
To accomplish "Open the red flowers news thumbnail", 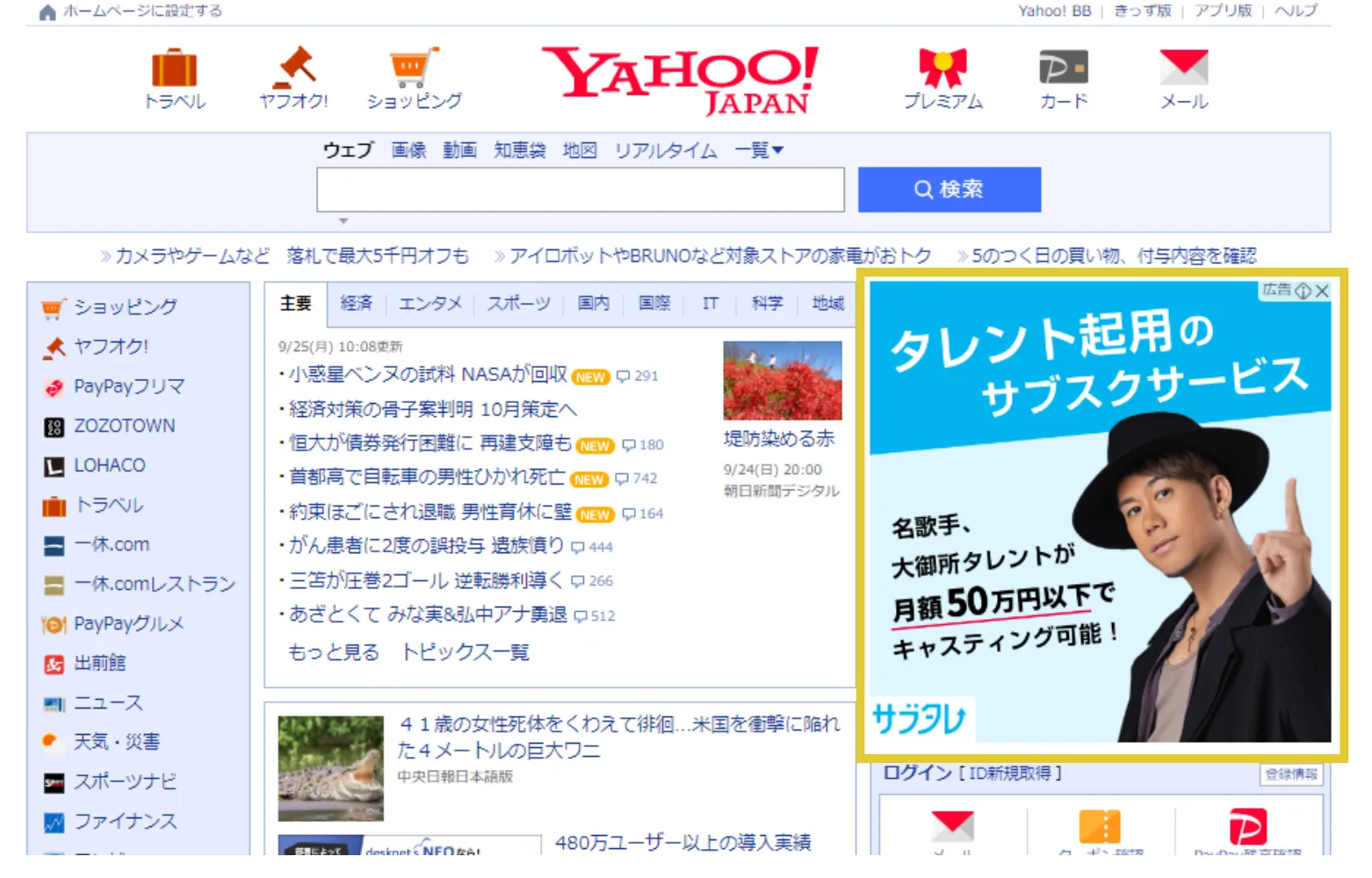I will [782, 380].
